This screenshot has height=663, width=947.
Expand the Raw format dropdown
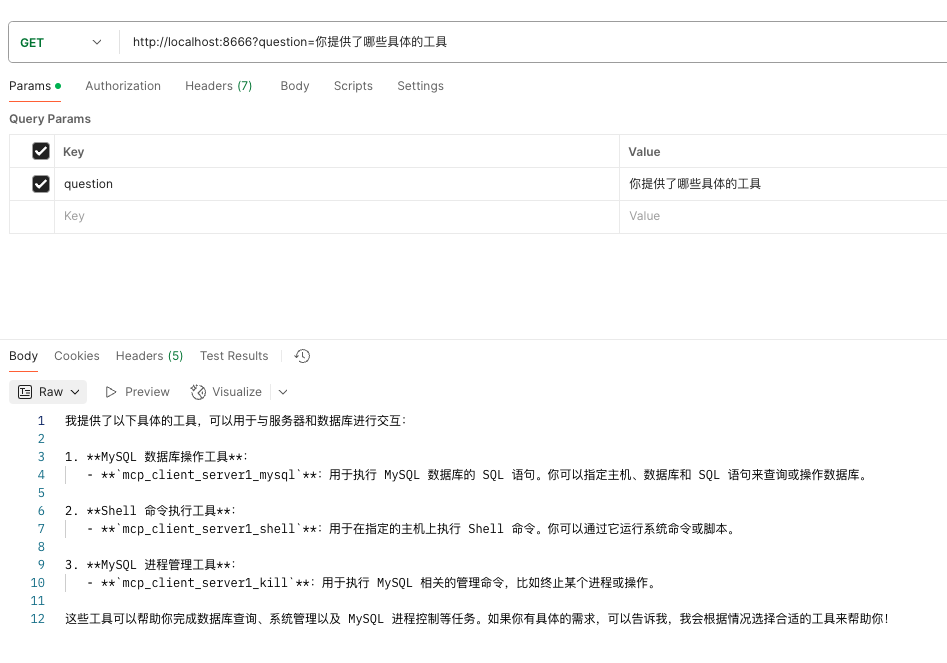pos(48,392)
